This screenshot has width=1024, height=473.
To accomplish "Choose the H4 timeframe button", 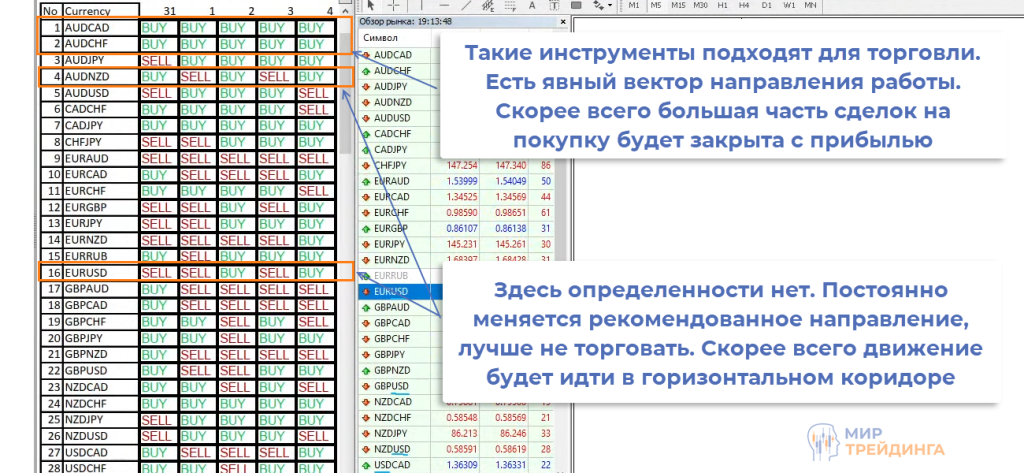I will pyautogui.click(x=745, y=6).
